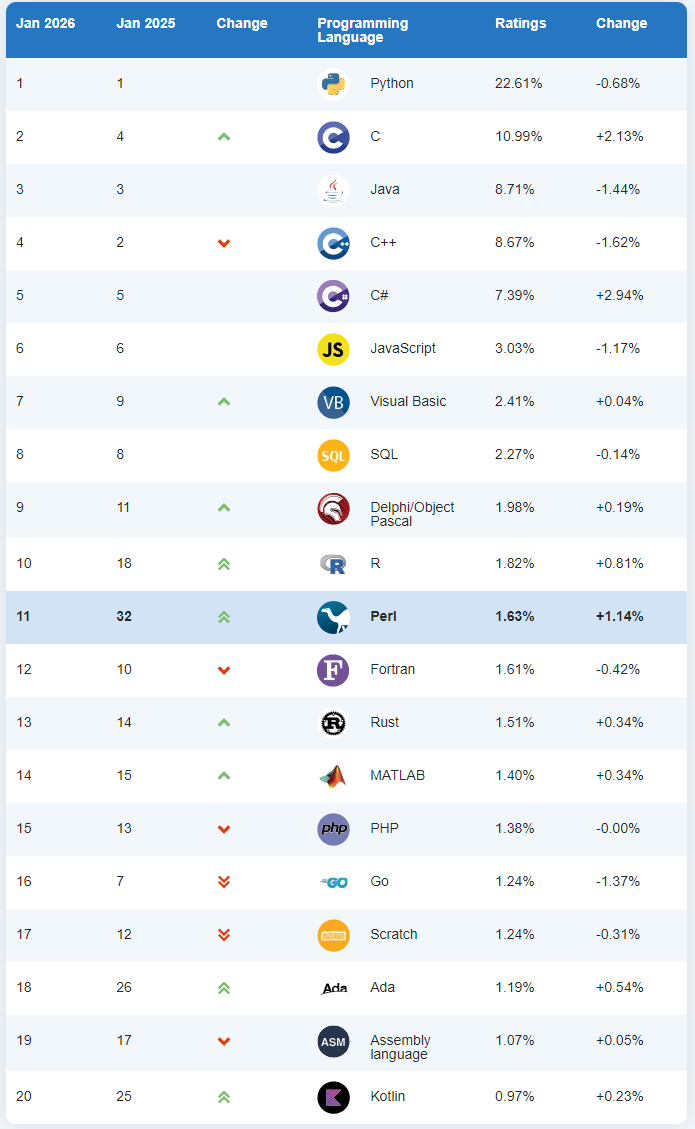Image resolution: width=695 pixels, height=1129 pixels.
Task: Select the Rust gear logo icon
Action: [333, 723]
